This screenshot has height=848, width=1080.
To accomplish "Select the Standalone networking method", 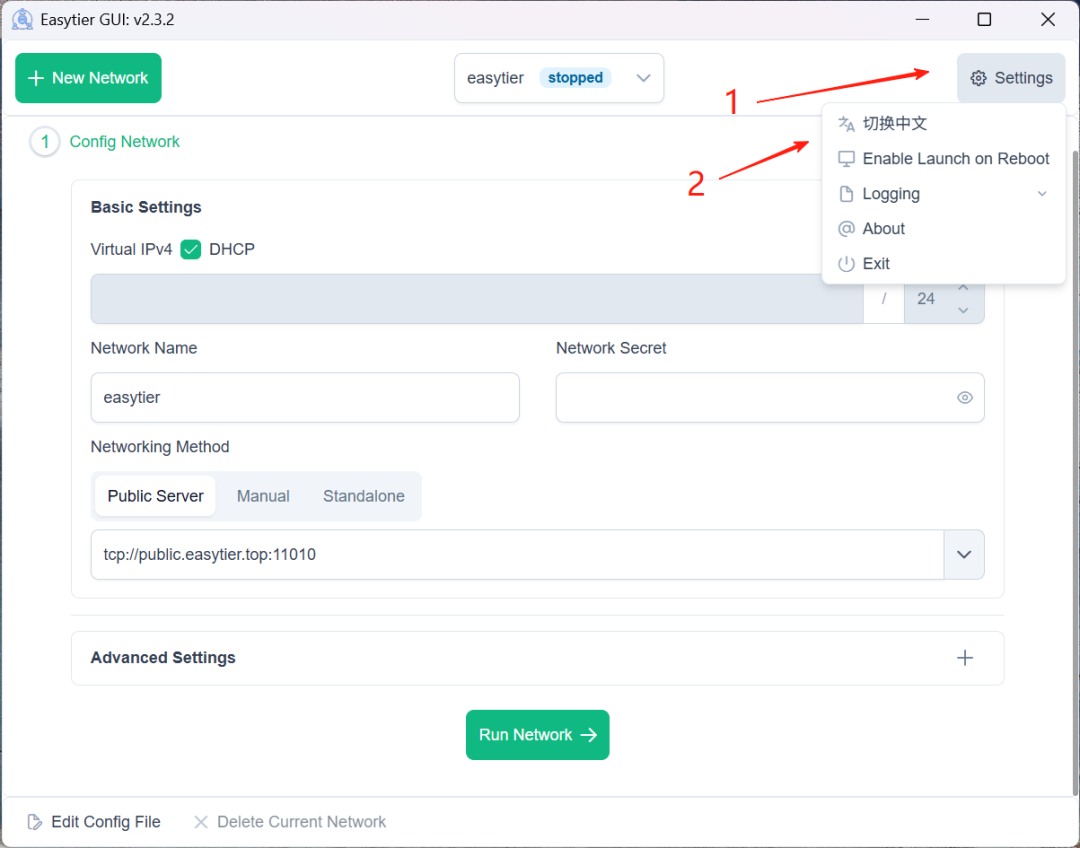I will tap(364, 496).
